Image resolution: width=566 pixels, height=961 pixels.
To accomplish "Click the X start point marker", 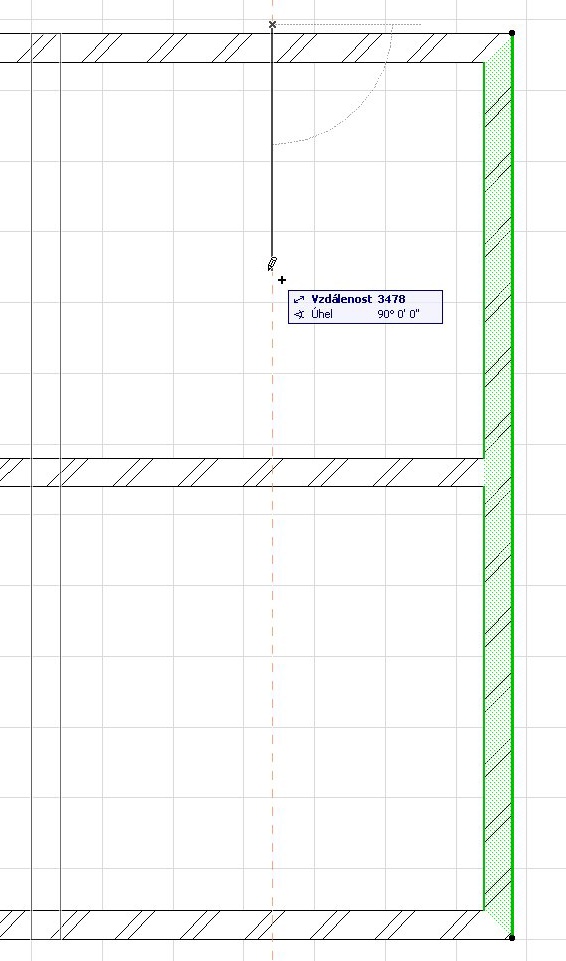I will point(273,25).
